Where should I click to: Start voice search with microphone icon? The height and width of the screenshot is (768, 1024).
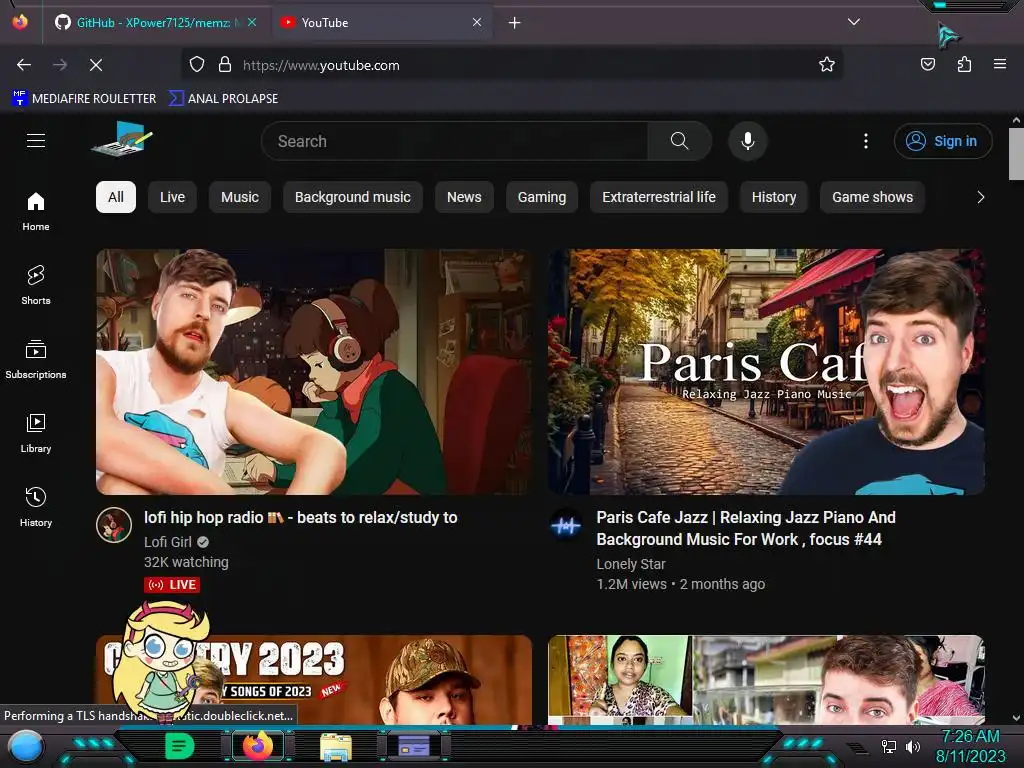[x=748, y=141]
